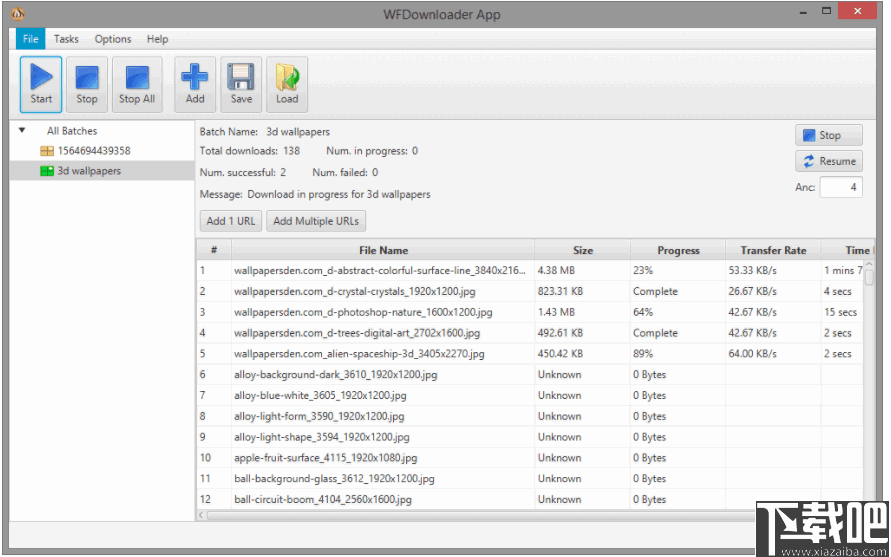Screen dimensions: 891x557
Task: Click the Add Multiple URLs button
Action: pyautogui.click(x=316, y=221)
